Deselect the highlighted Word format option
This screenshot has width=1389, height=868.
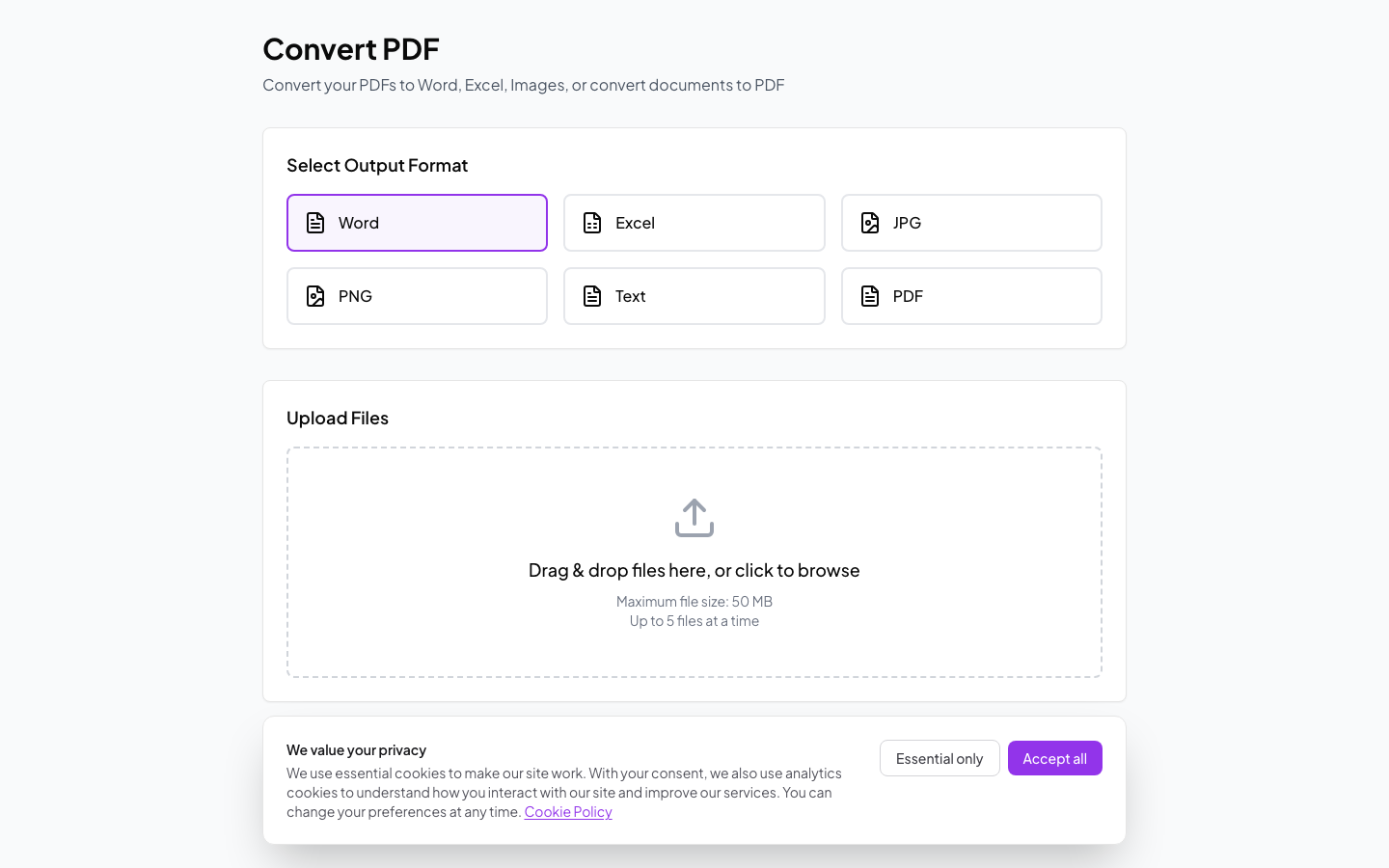(417, 223)
